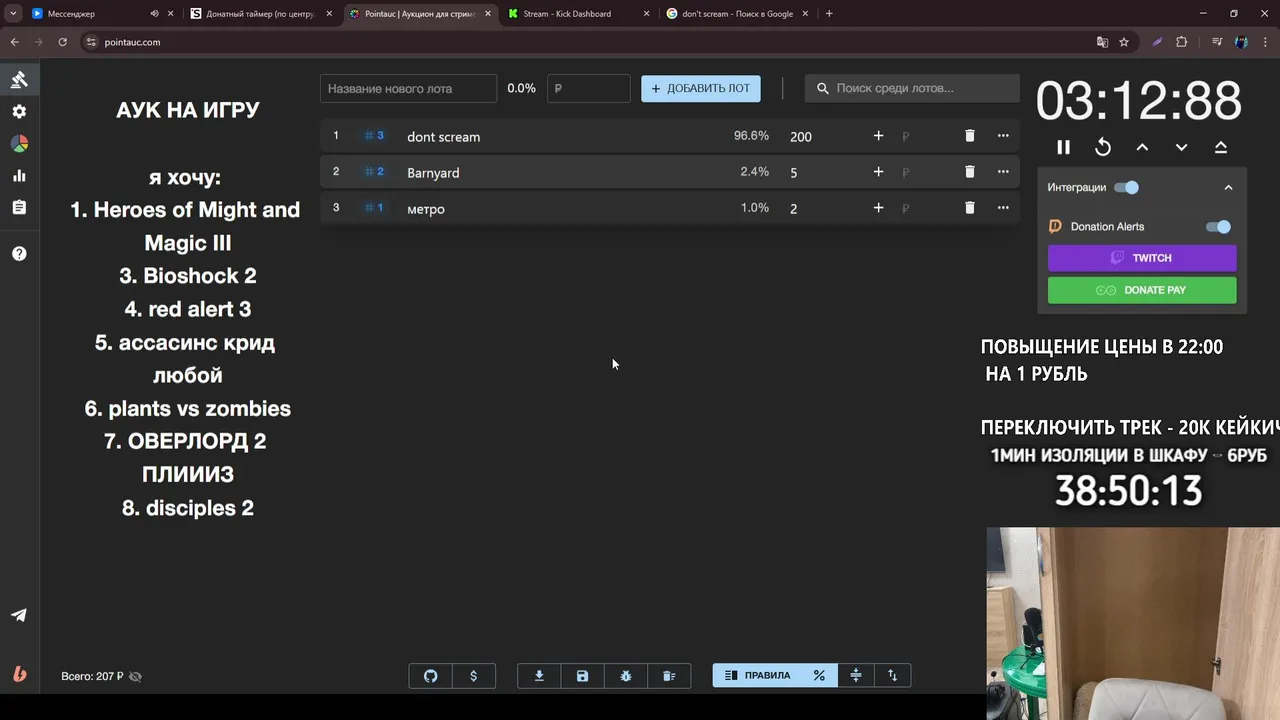Click the browser back arrow

(15, 42)
